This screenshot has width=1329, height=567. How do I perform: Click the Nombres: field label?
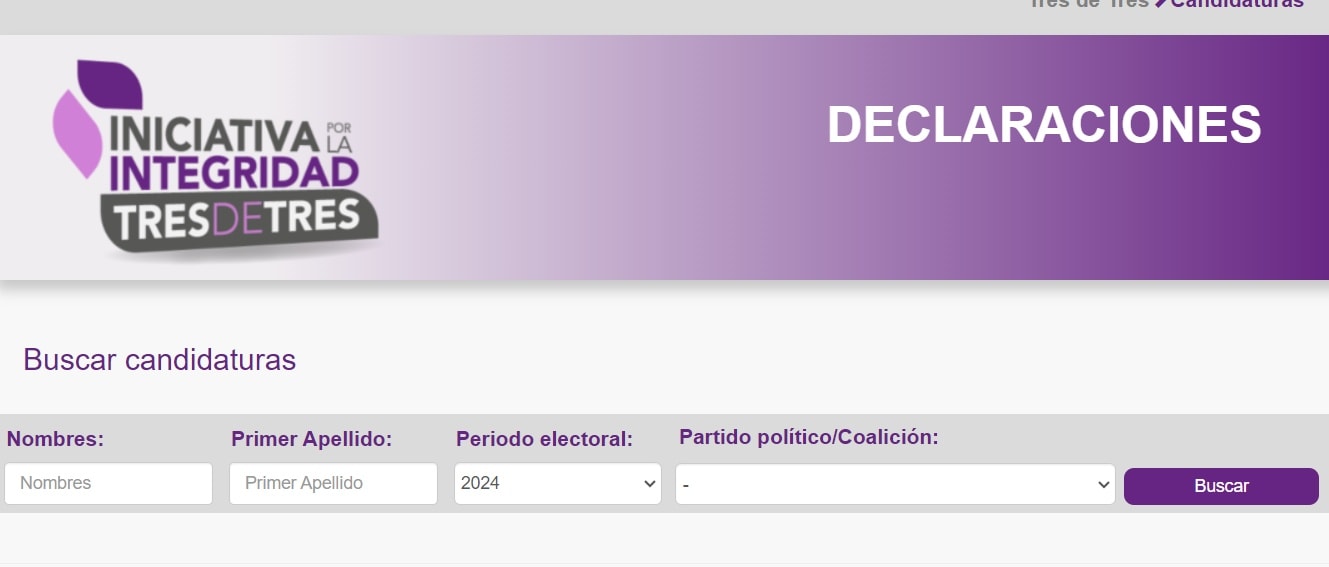point(55,439)
